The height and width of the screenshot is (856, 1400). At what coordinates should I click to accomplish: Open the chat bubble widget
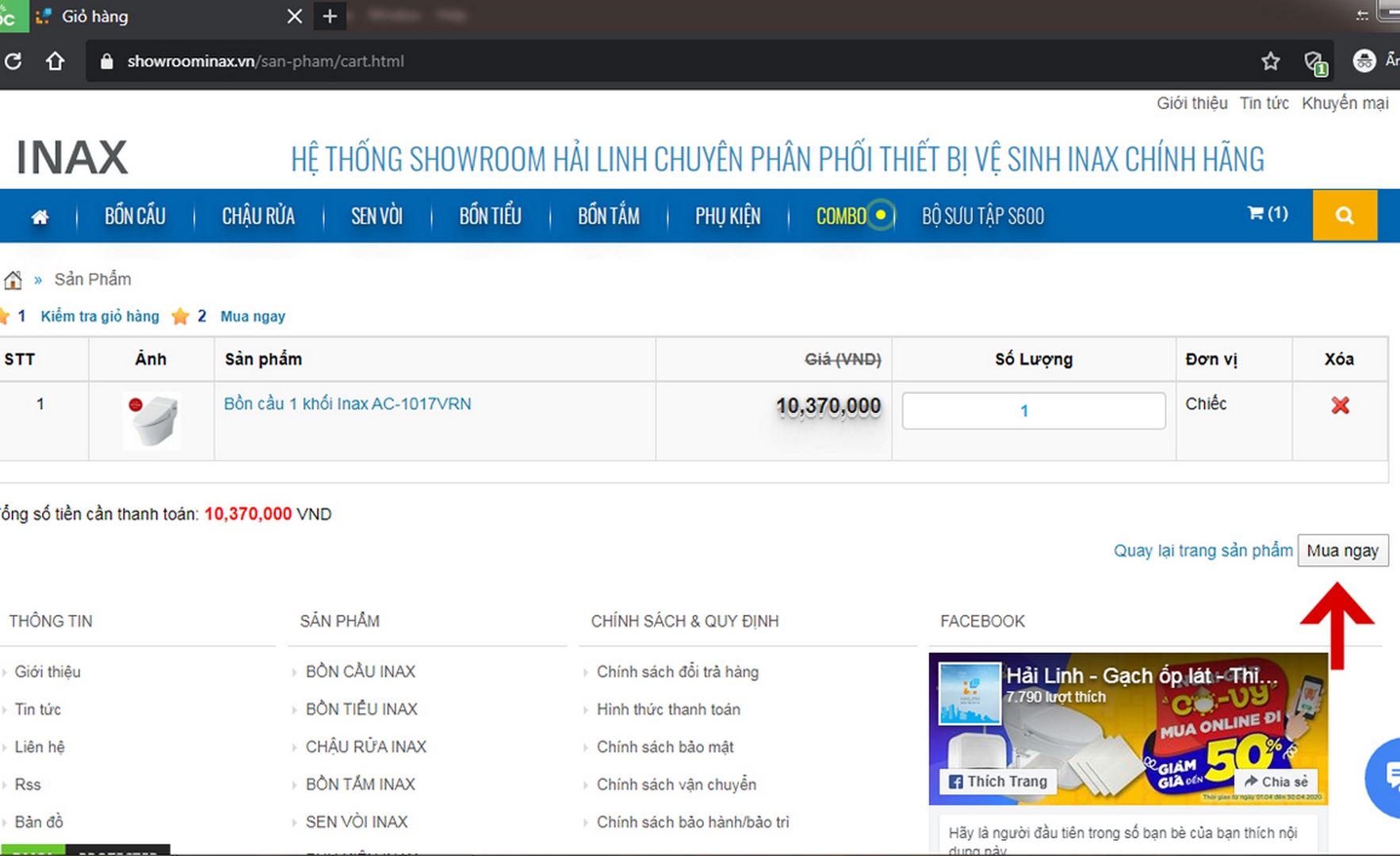[x=1389, y=777]
